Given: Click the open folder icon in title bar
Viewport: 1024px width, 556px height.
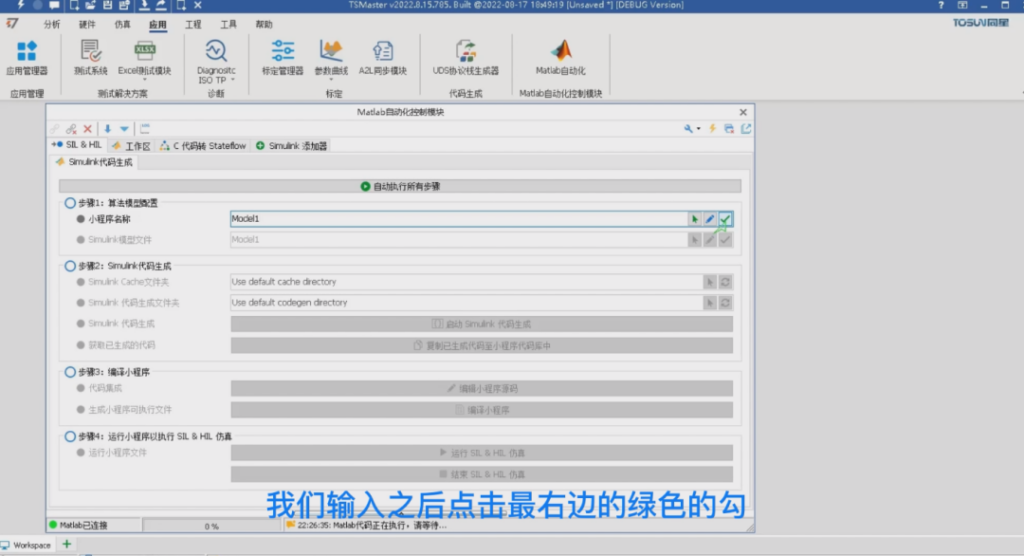Looking at the screenshot, I should (x=90, y=5).
